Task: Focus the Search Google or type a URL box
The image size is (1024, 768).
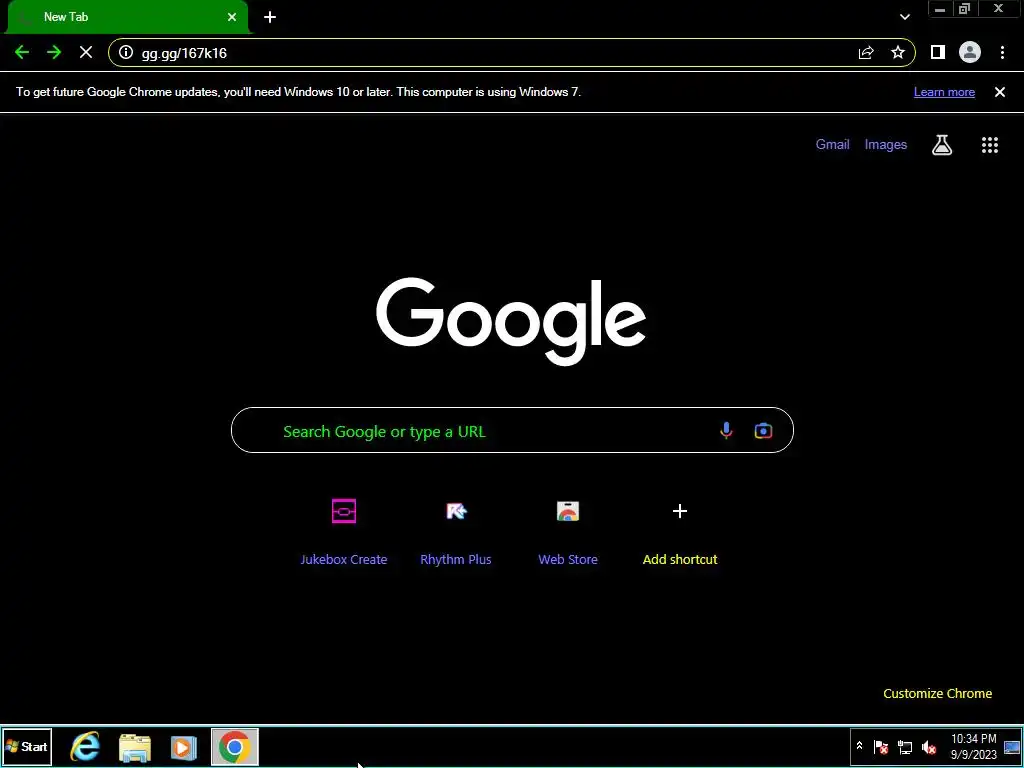Action: (512, 430)
